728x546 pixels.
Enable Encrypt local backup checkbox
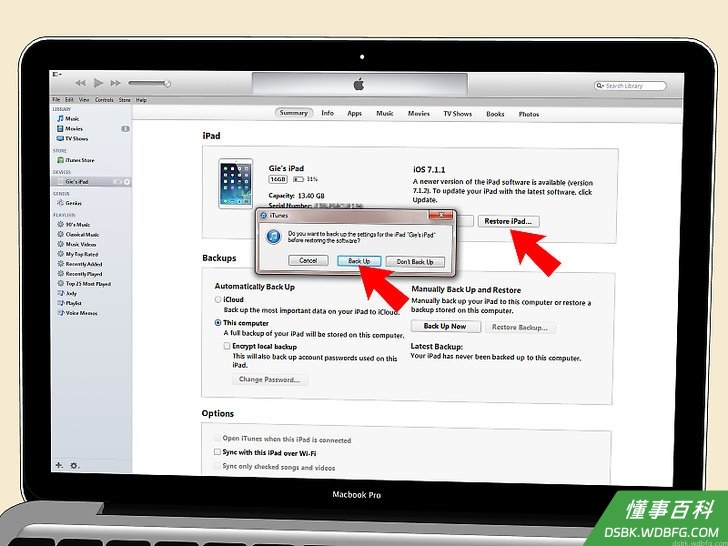[x=227, y=346]
